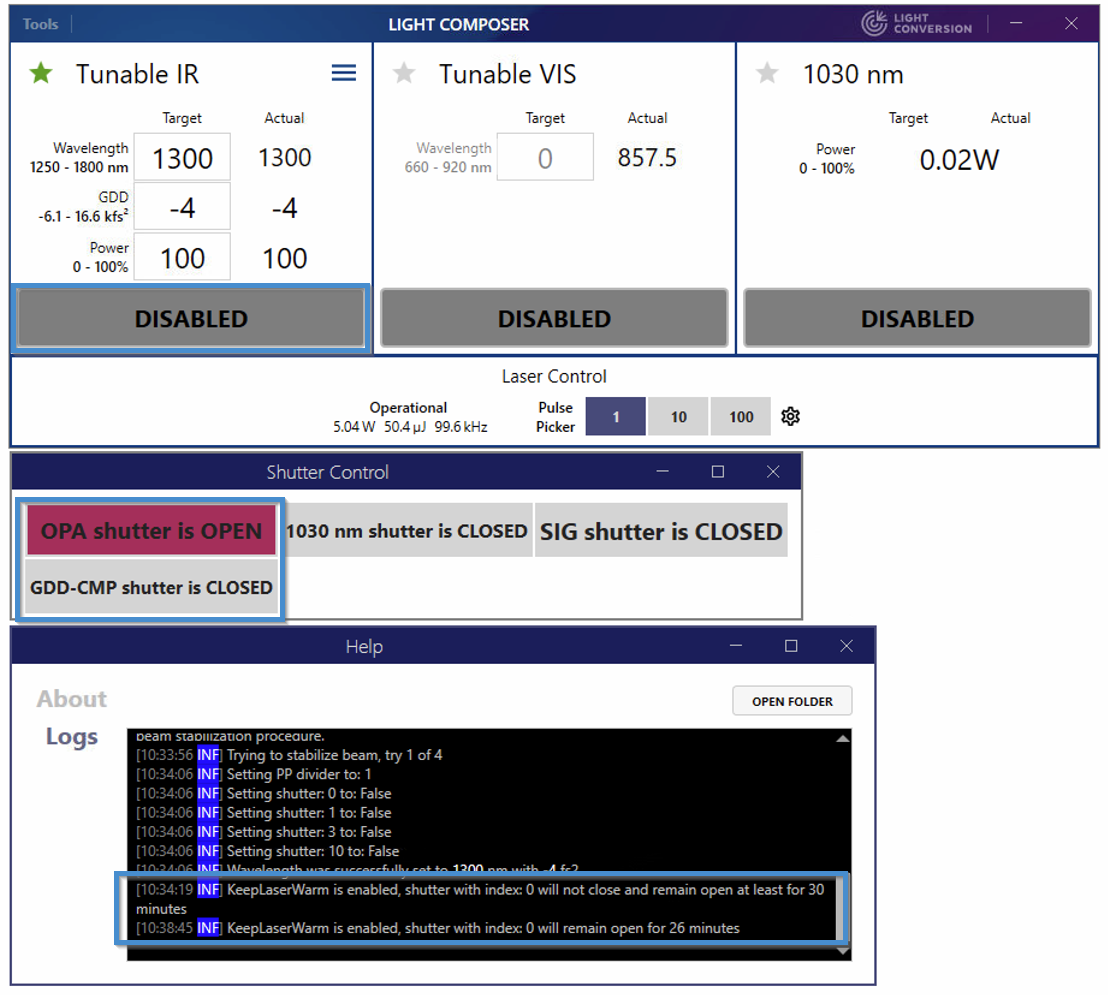Click the log scrollbar up arrow
Screen dimensions: 1108x995
click(x=842, y=738)
